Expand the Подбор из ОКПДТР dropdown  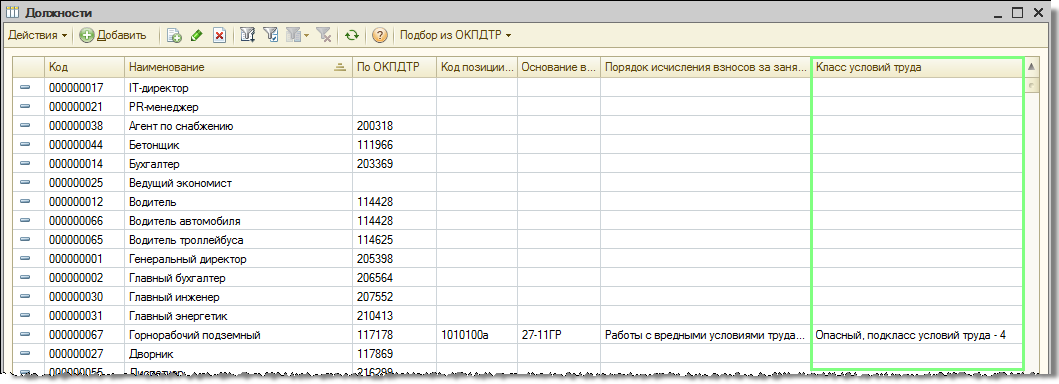(x=456, y=36)
